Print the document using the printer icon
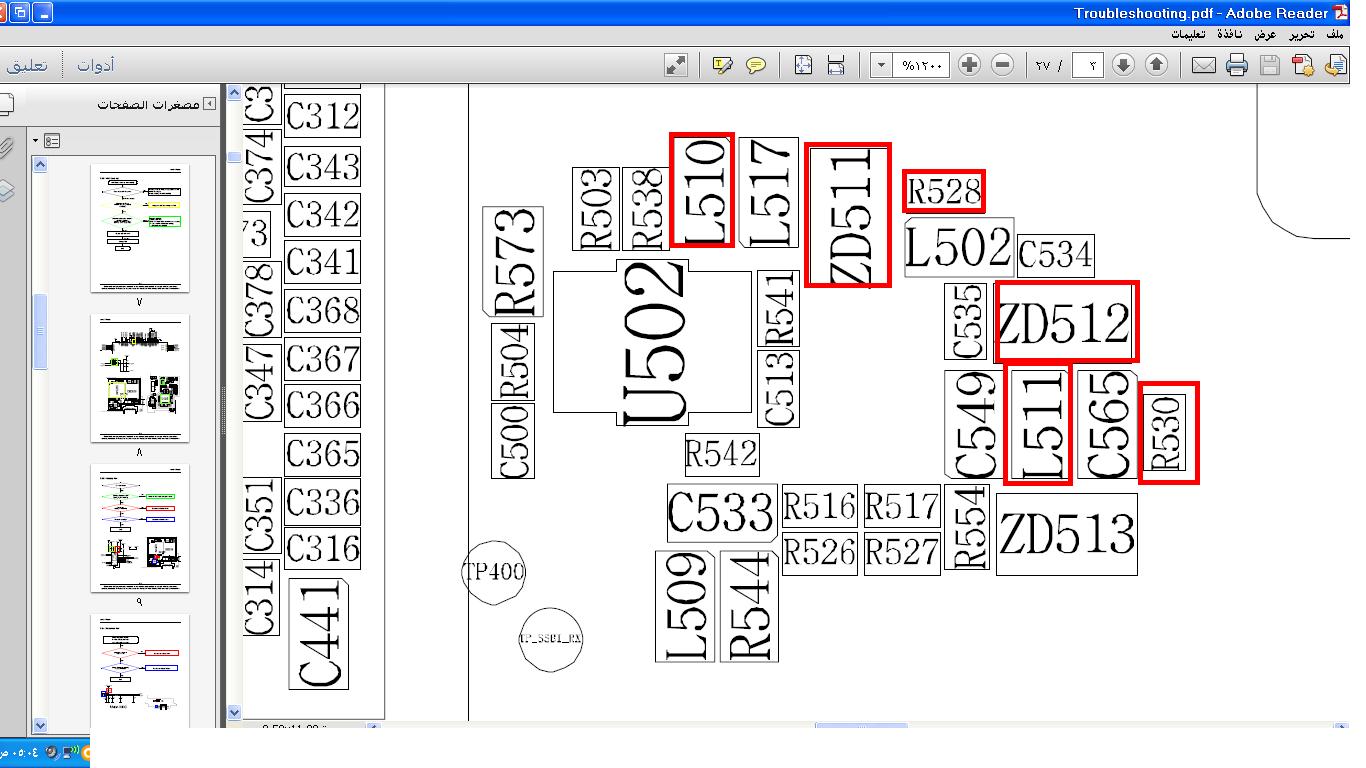The image size is (1366, 768). coord(1237,65)
